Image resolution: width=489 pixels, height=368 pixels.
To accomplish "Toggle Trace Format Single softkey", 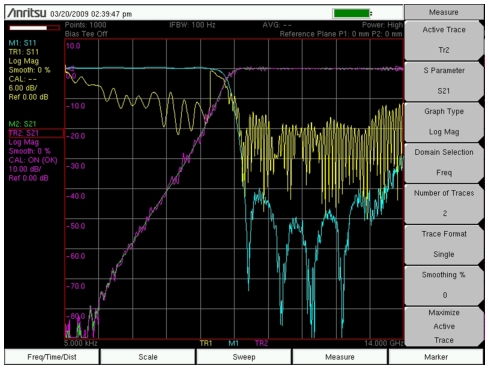I will coord(444,244).
